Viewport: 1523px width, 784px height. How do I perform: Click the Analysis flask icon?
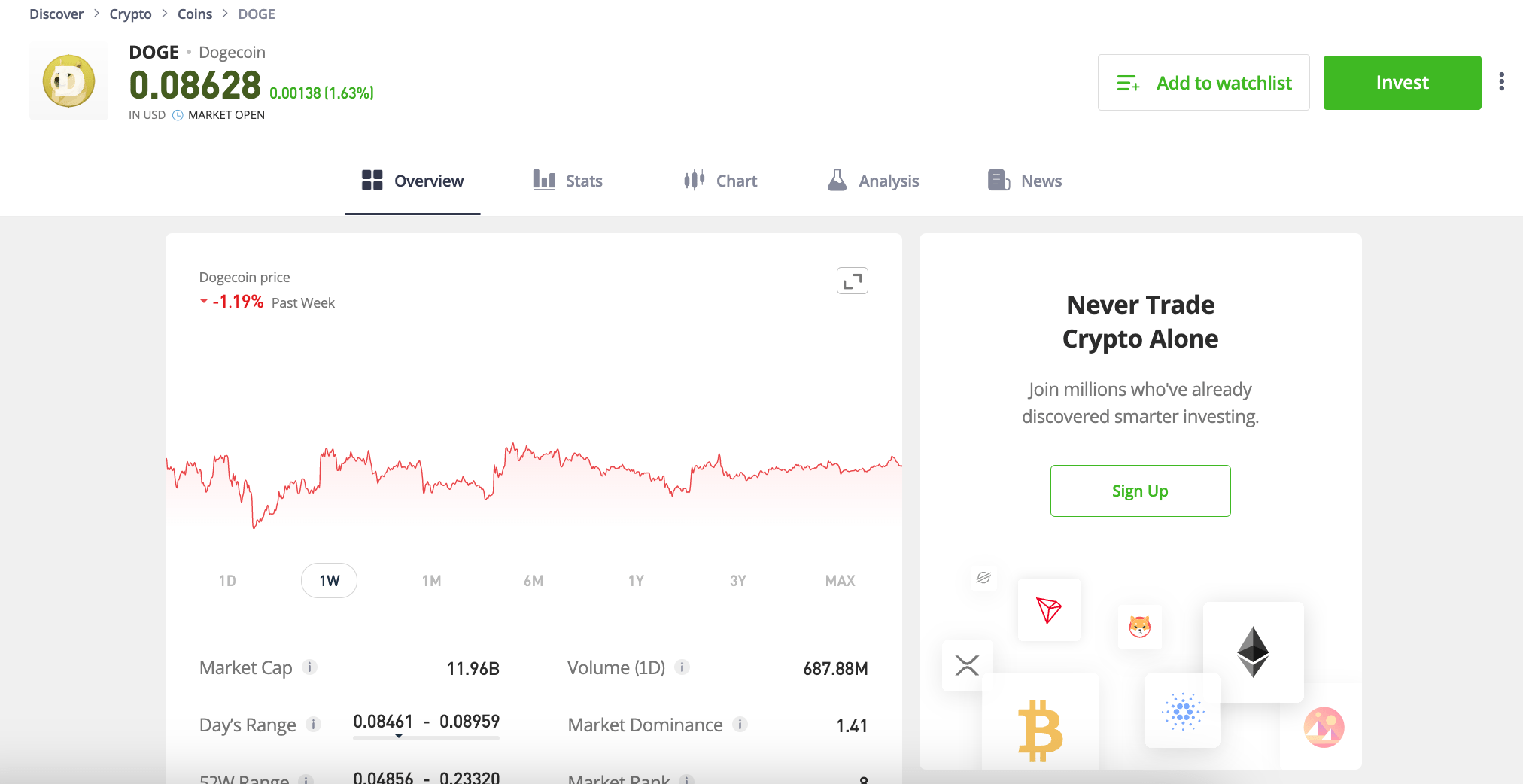coord(836,180)
